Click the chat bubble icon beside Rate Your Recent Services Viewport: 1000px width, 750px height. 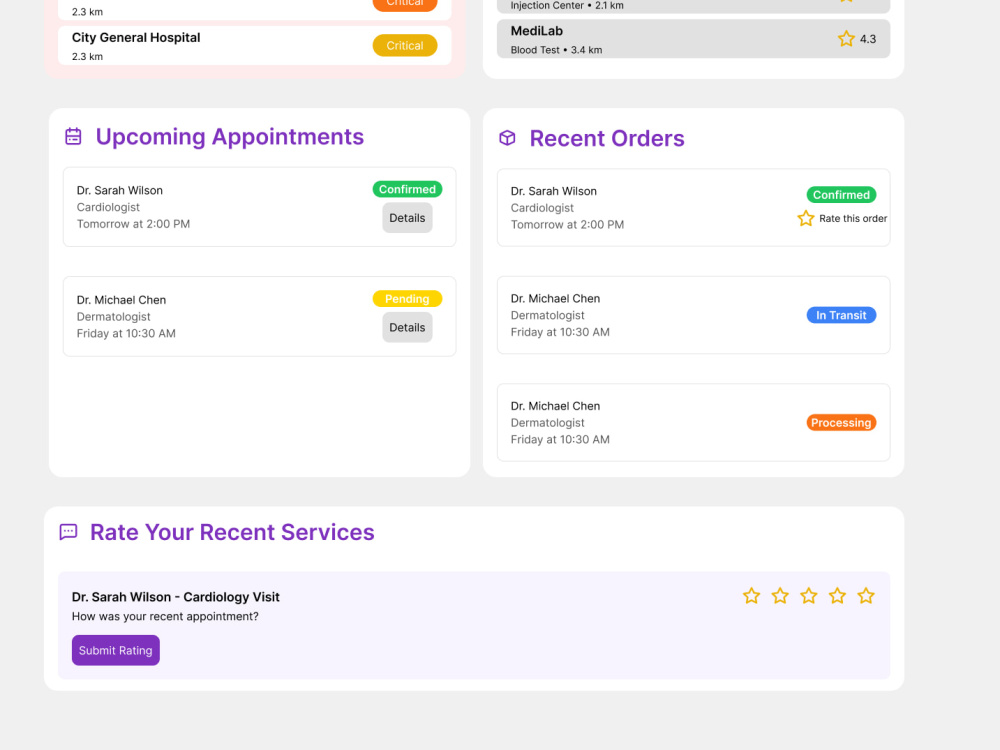tap(68, 532)
